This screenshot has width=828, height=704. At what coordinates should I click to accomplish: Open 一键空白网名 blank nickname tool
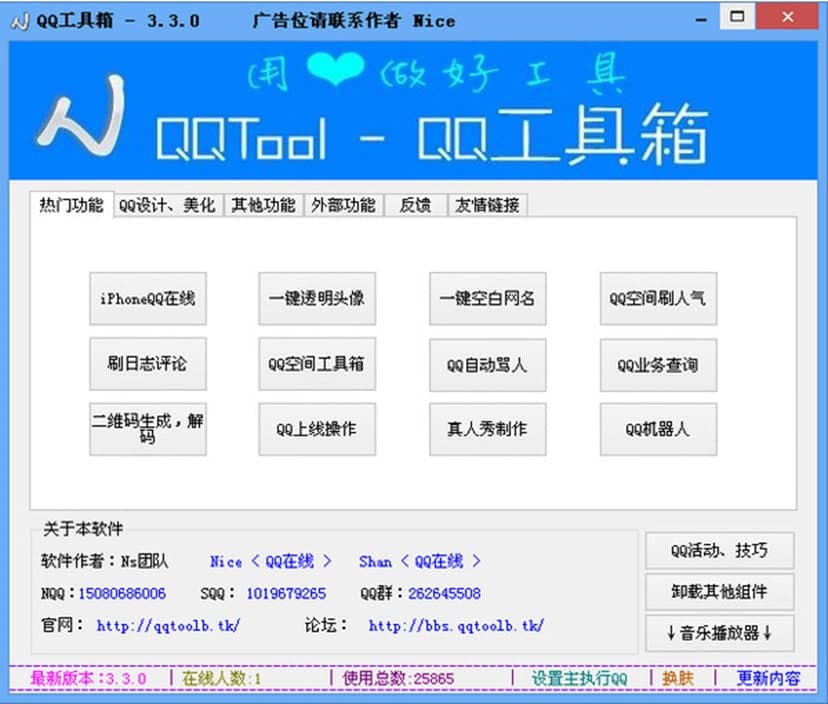point(487,298)
